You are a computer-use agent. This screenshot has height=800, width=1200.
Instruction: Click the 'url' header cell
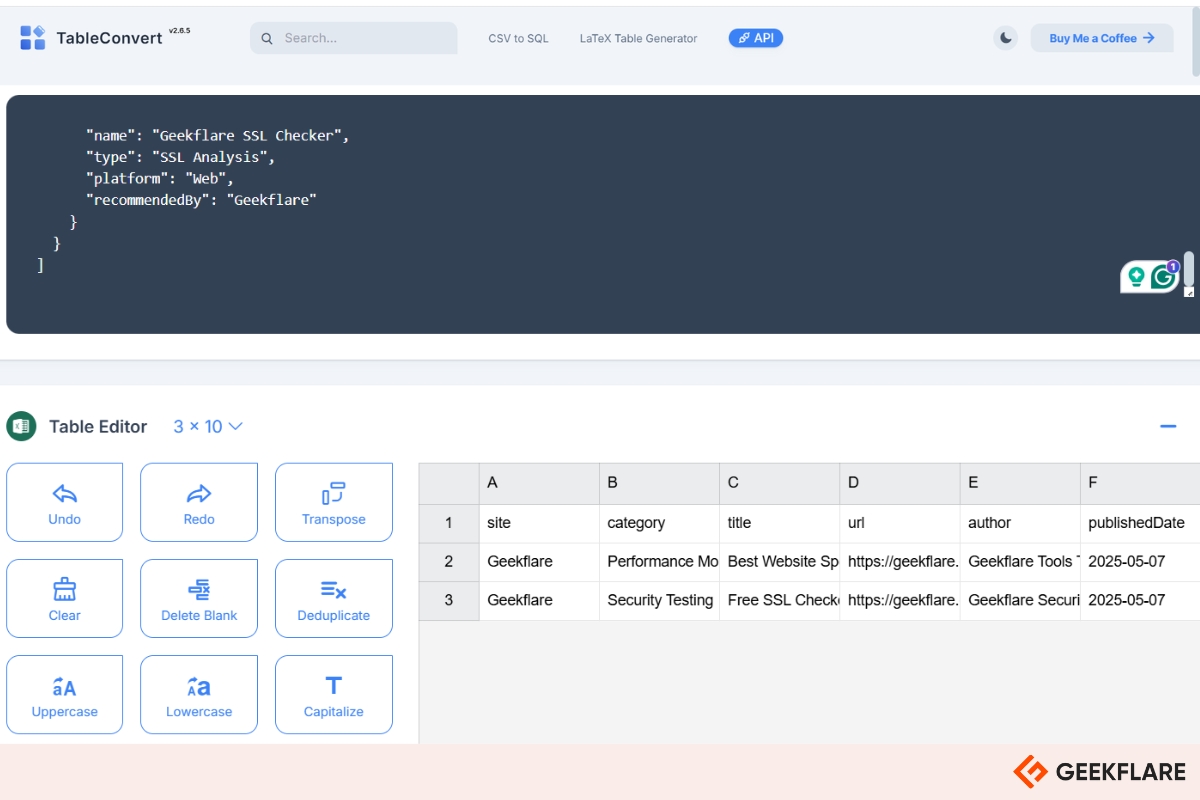tap(899, 523)
